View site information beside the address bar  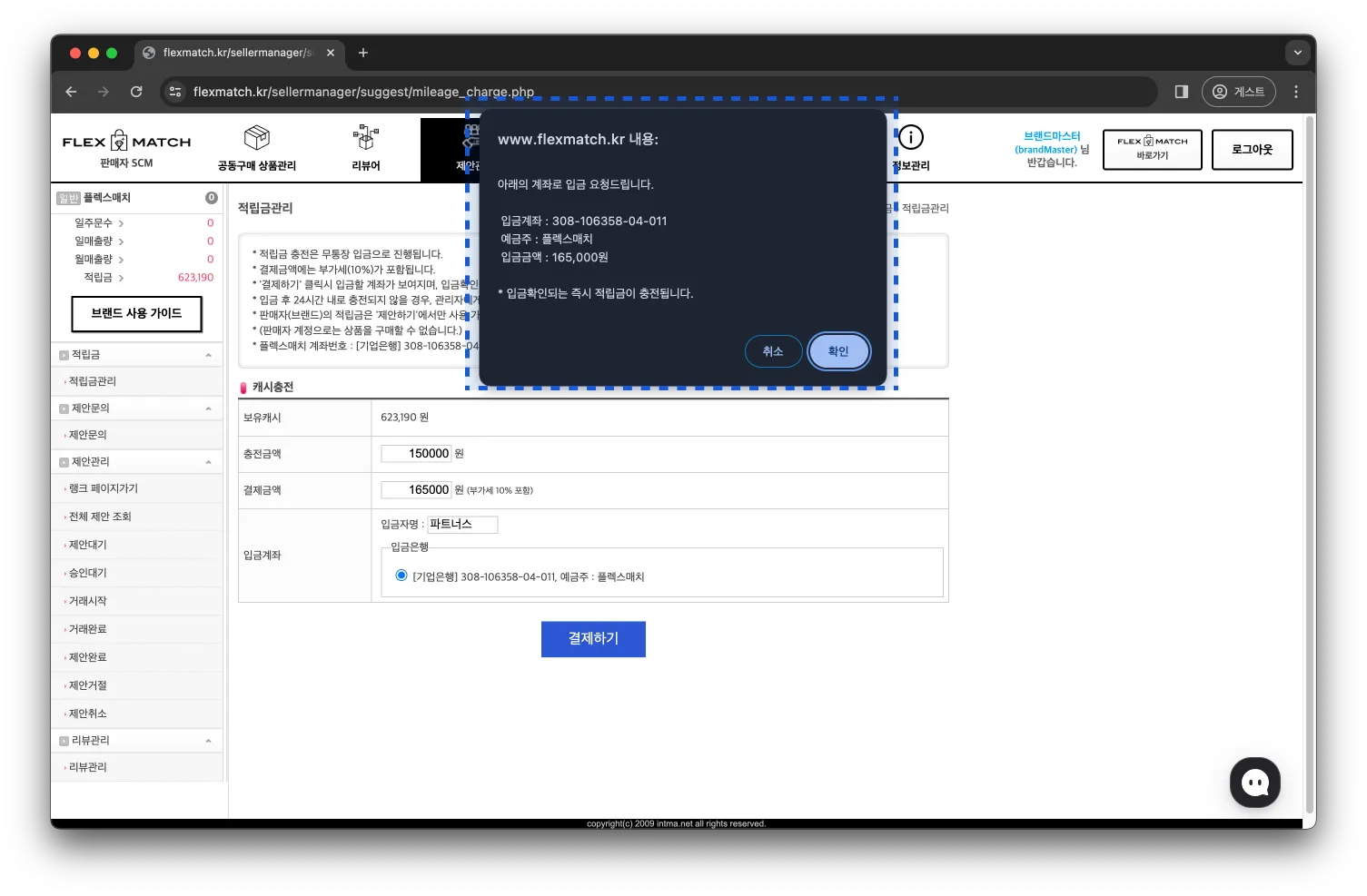[x=175, y=92]
